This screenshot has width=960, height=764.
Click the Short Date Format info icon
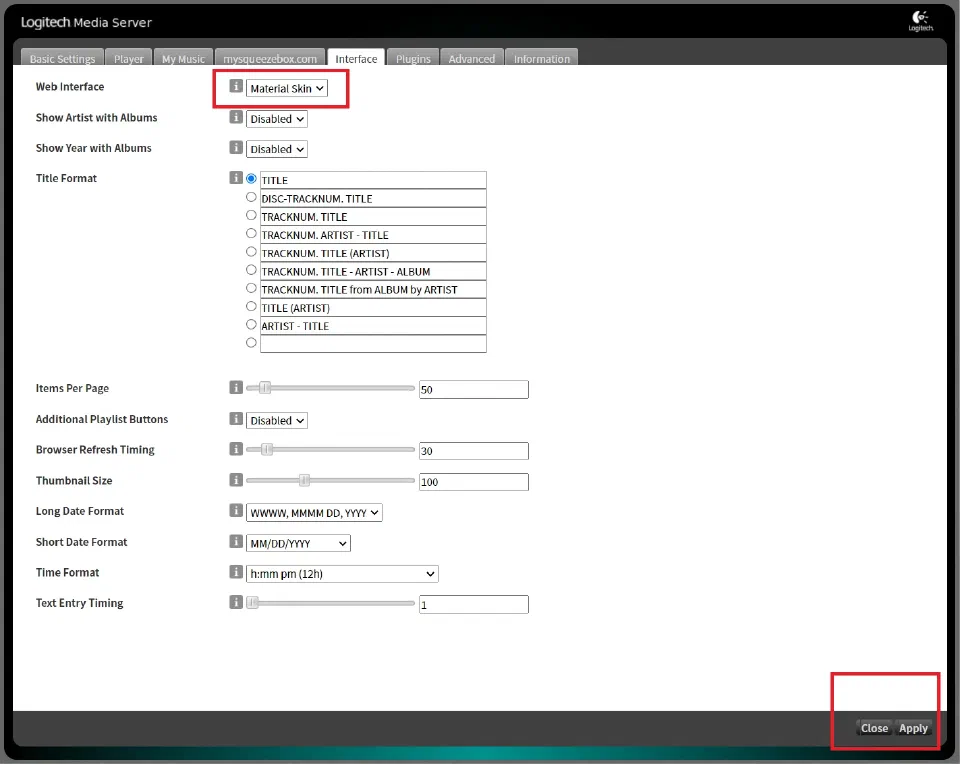pyautogui.click(x=236, y=541)
